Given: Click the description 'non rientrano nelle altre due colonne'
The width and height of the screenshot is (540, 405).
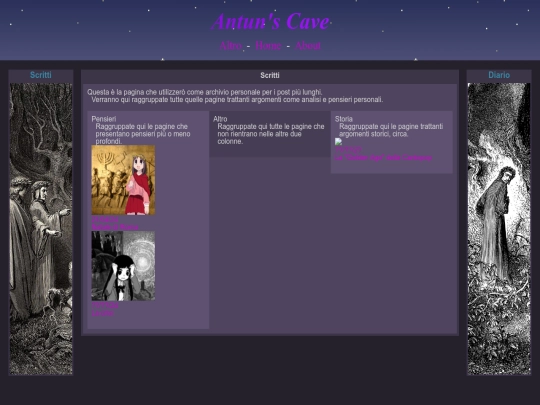Looking at the screenshot, I should [x=260, y=137].
